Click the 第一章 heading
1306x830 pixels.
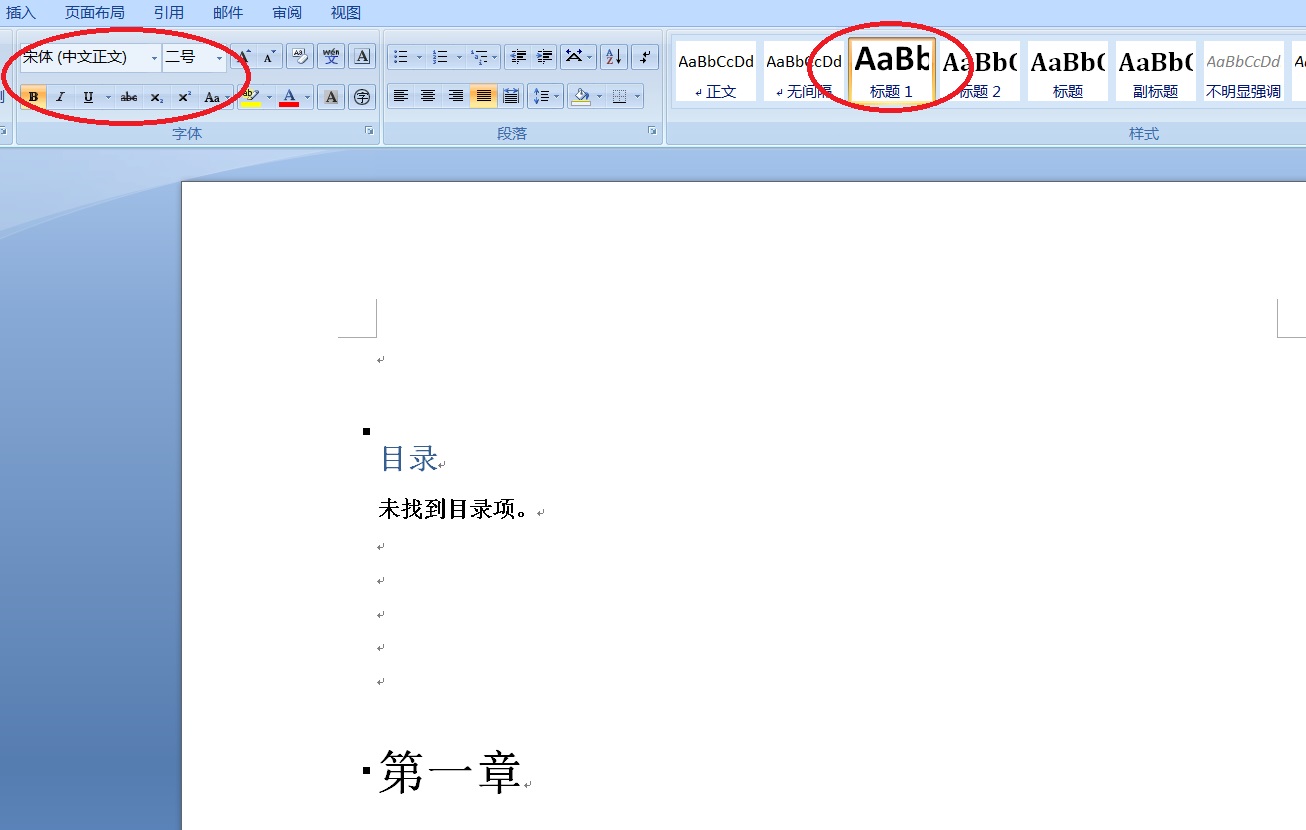tap(450, 772)
